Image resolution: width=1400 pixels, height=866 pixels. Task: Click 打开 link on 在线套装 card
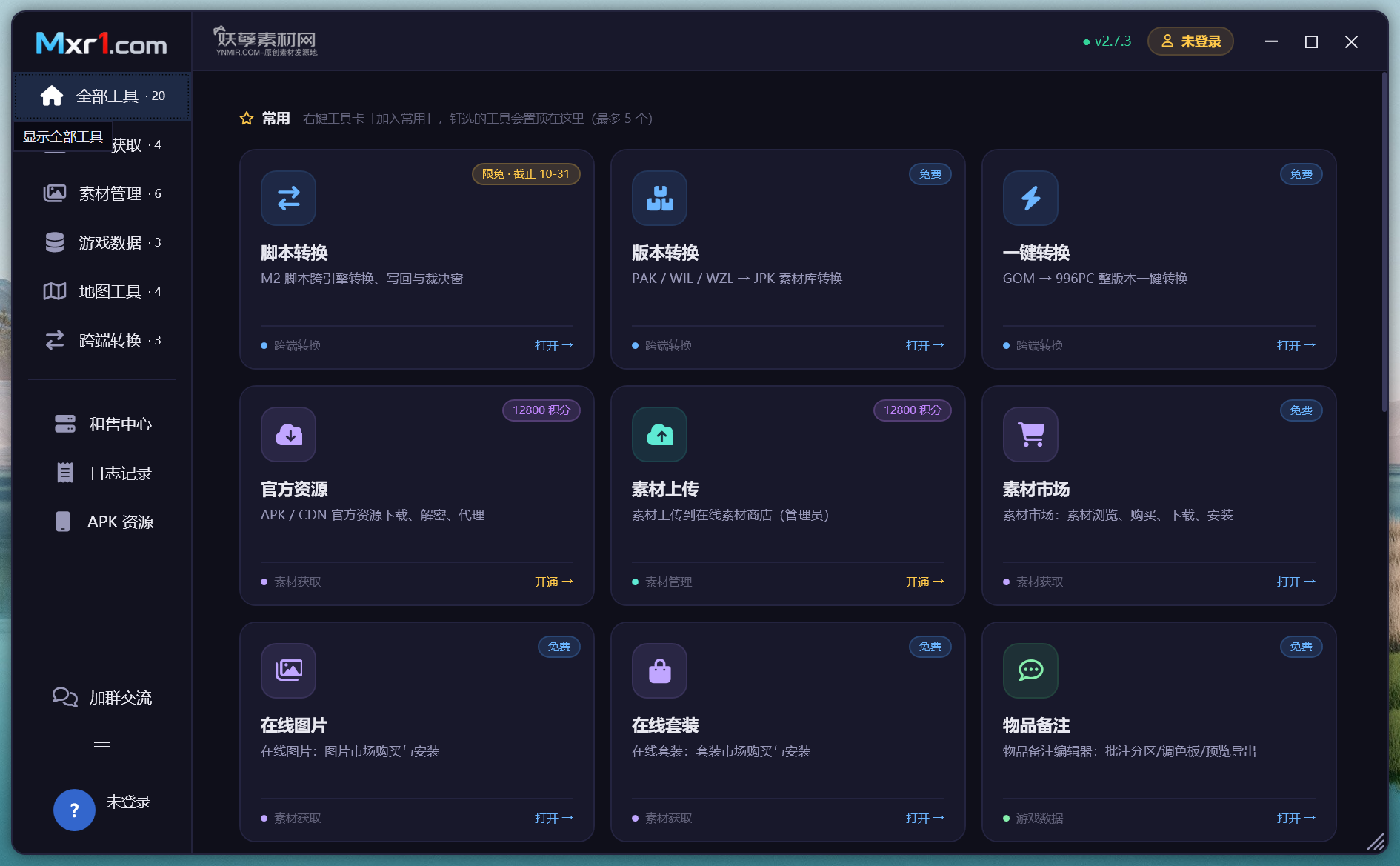925,818
